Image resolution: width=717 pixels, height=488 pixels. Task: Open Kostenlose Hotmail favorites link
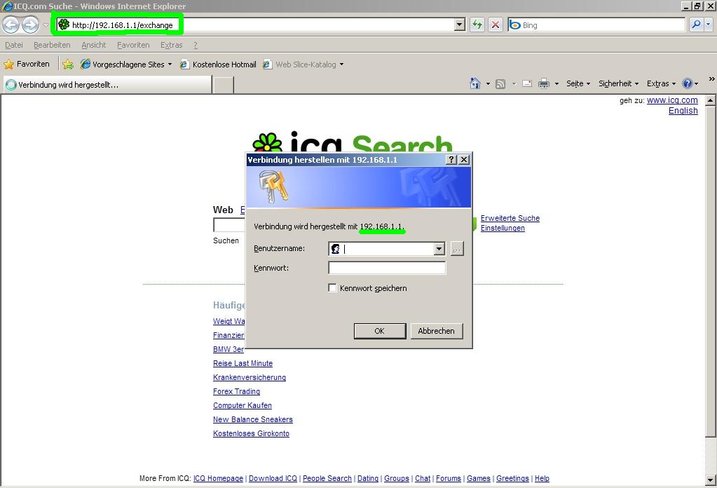218,64
